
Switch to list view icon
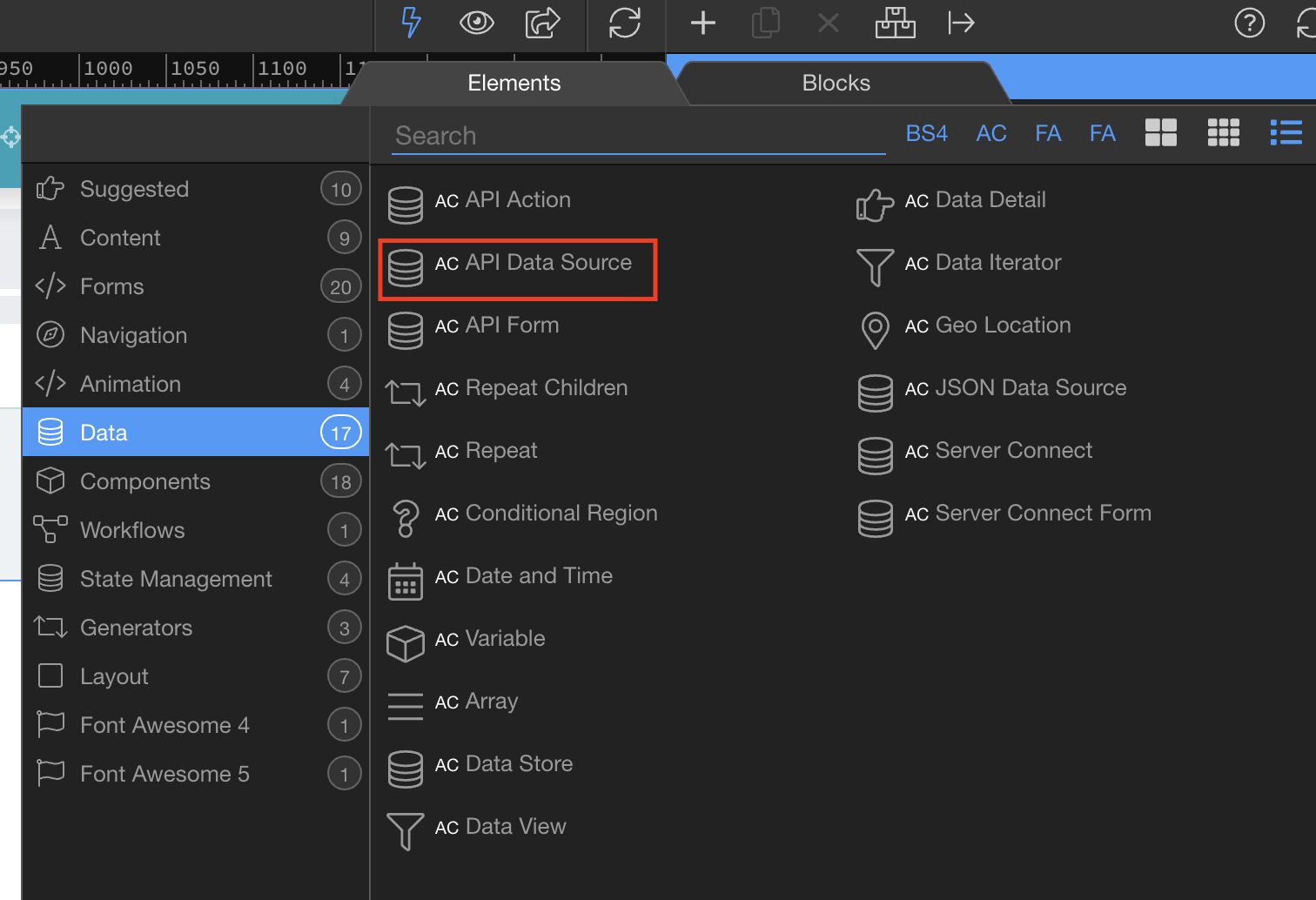coord(1286,132)
